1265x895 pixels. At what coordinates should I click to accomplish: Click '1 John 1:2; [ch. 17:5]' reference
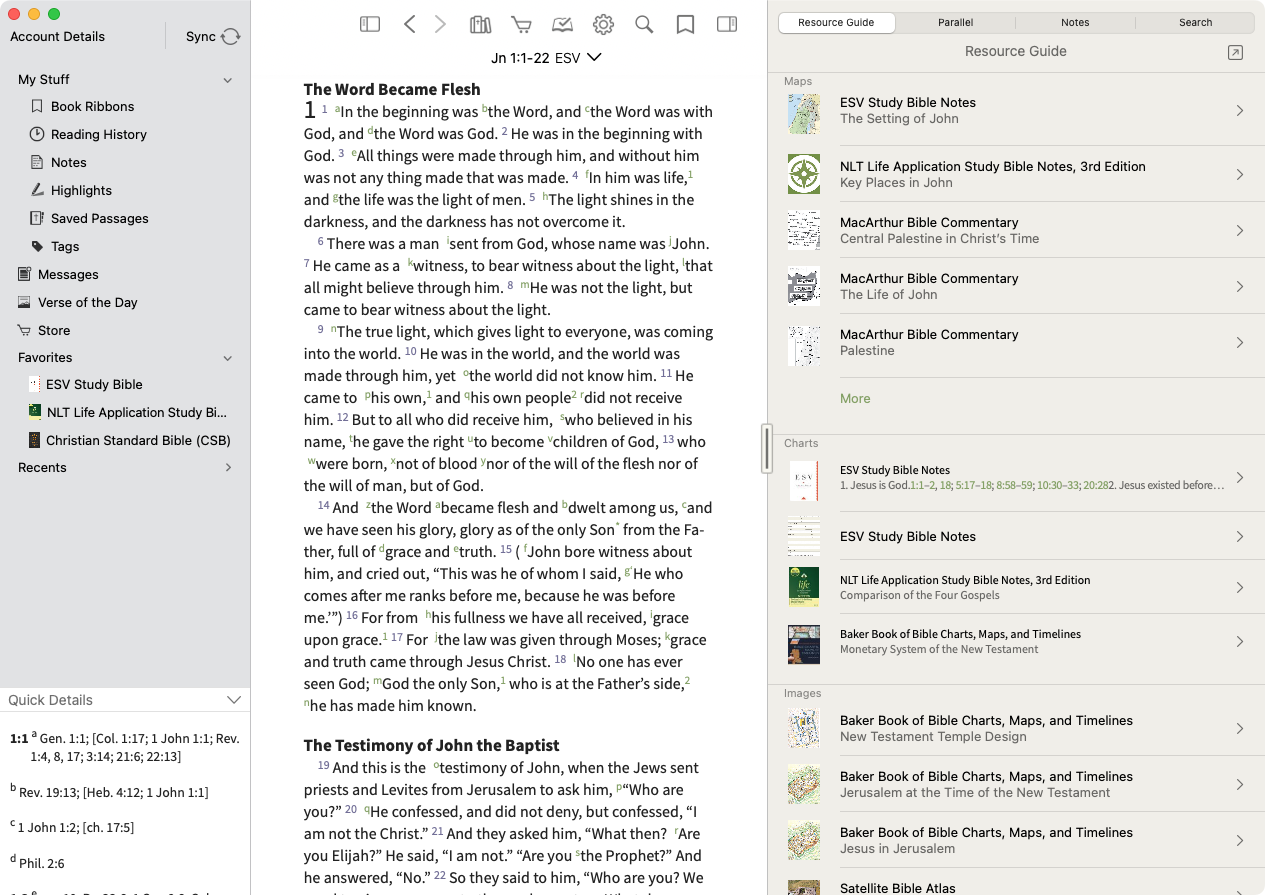coord(76,827)
